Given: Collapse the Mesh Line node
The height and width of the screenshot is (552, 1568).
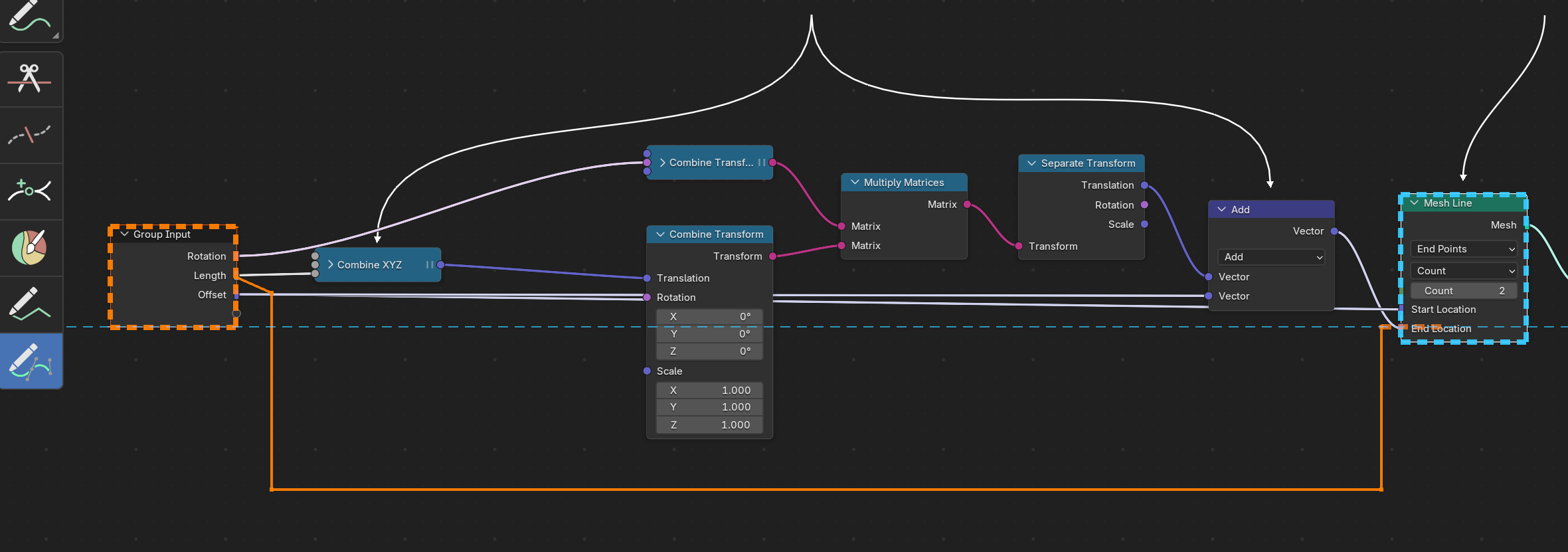Looking at the screenshot, I should (x=1415, y=203).
